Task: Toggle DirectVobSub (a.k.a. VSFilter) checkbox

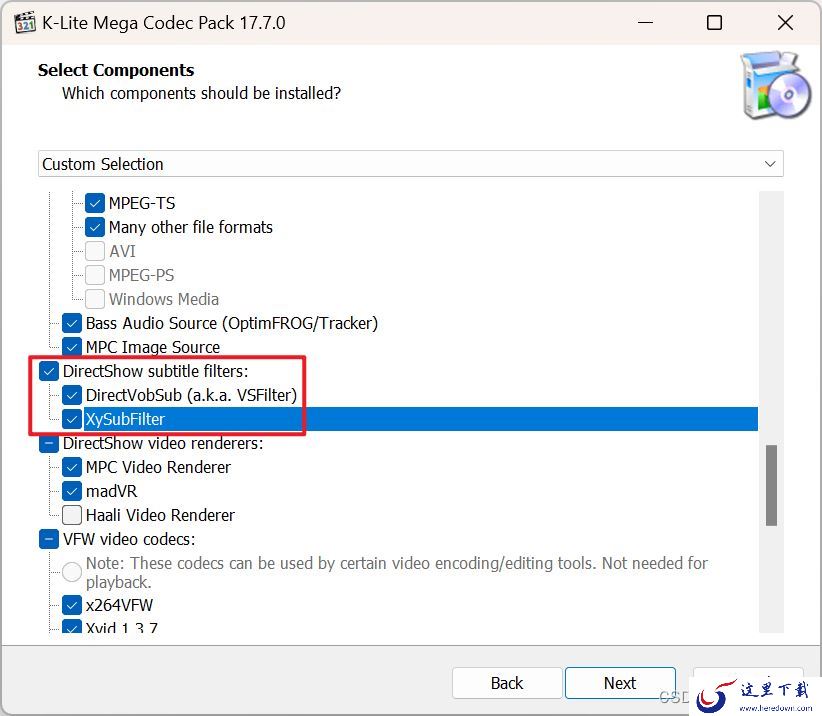Action: coord(72,395)
